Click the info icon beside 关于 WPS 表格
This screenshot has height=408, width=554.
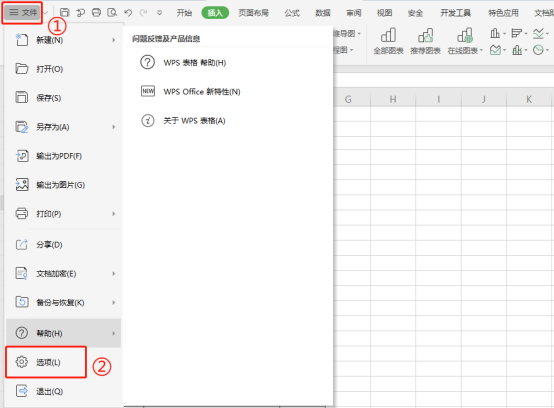[x=148, y=120]
